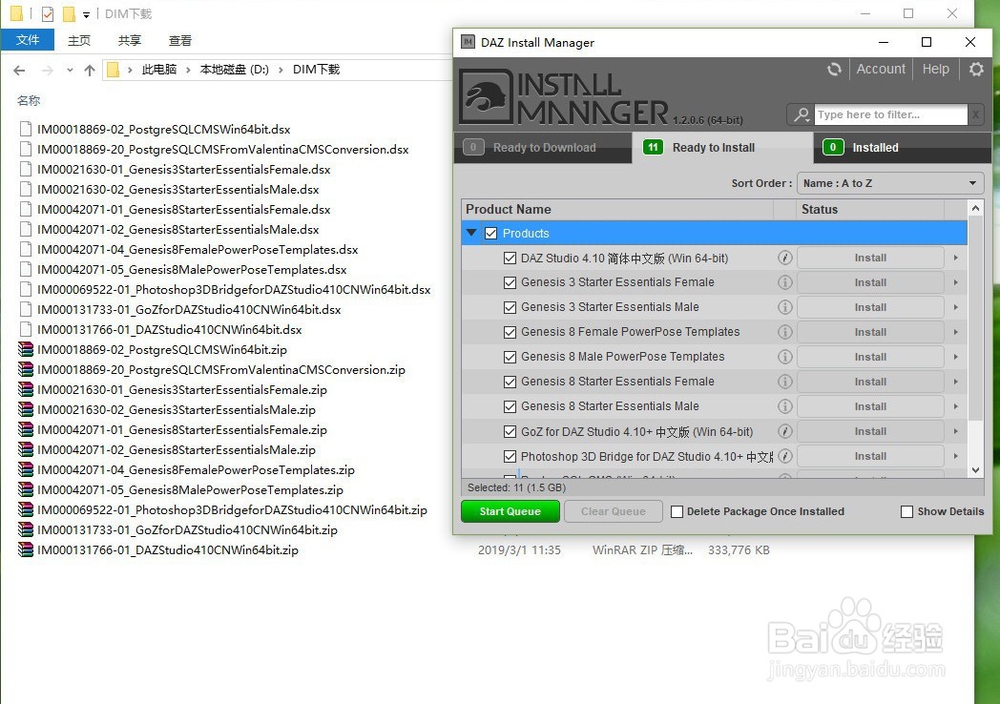The width and height of the screenshot is (1000, 704).
Task: Open the 主页 ribbon tab
Action: [x=79, y=40]
